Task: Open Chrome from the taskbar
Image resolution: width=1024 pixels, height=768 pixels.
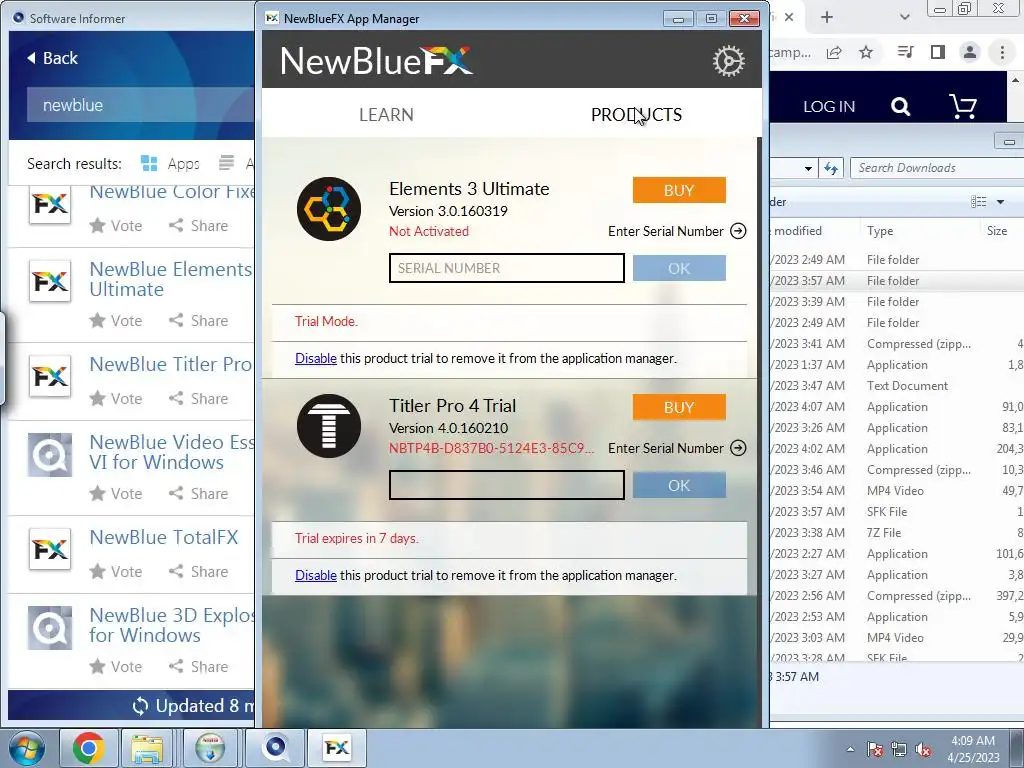Action: tap(88, 748)
